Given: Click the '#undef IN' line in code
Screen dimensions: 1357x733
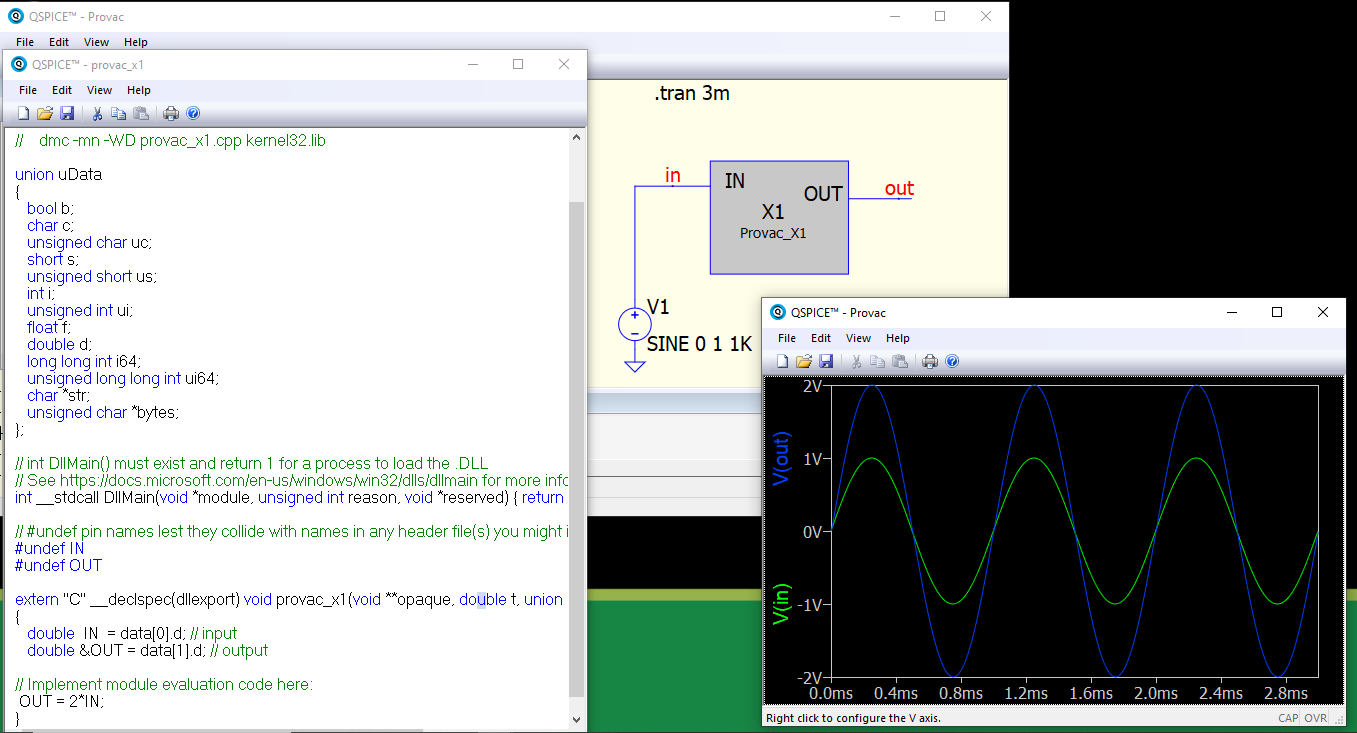Looking at the screenshot, I should point(50,548).
